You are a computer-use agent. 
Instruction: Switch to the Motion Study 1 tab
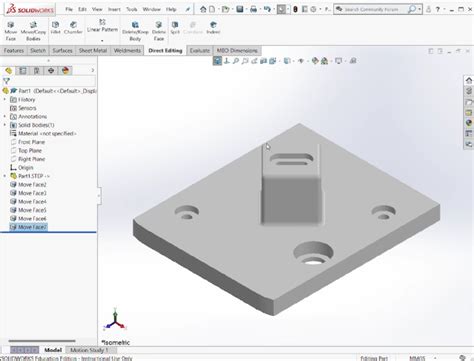tap(89, 350)
